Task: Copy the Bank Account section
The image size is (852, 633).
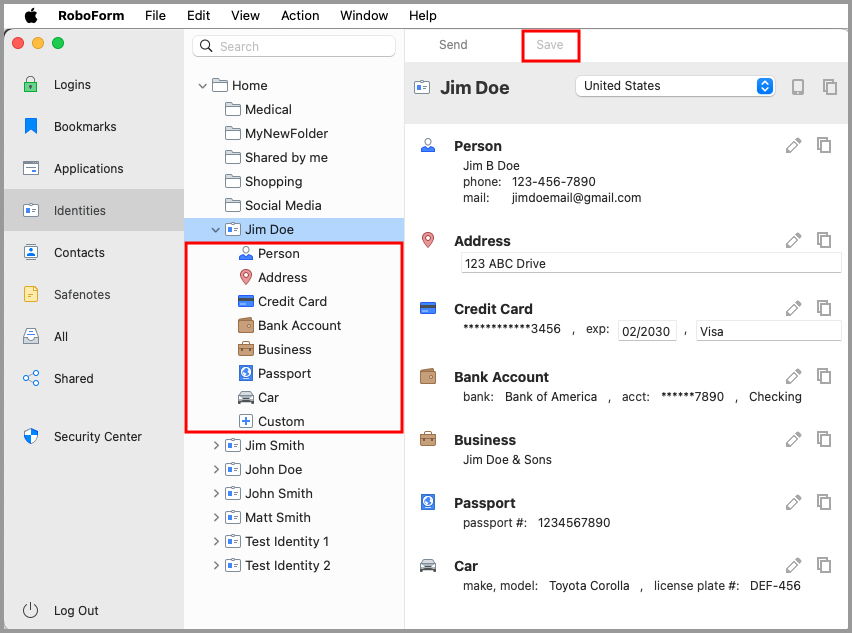Action: pyautogui.click(x=824, y=376)
